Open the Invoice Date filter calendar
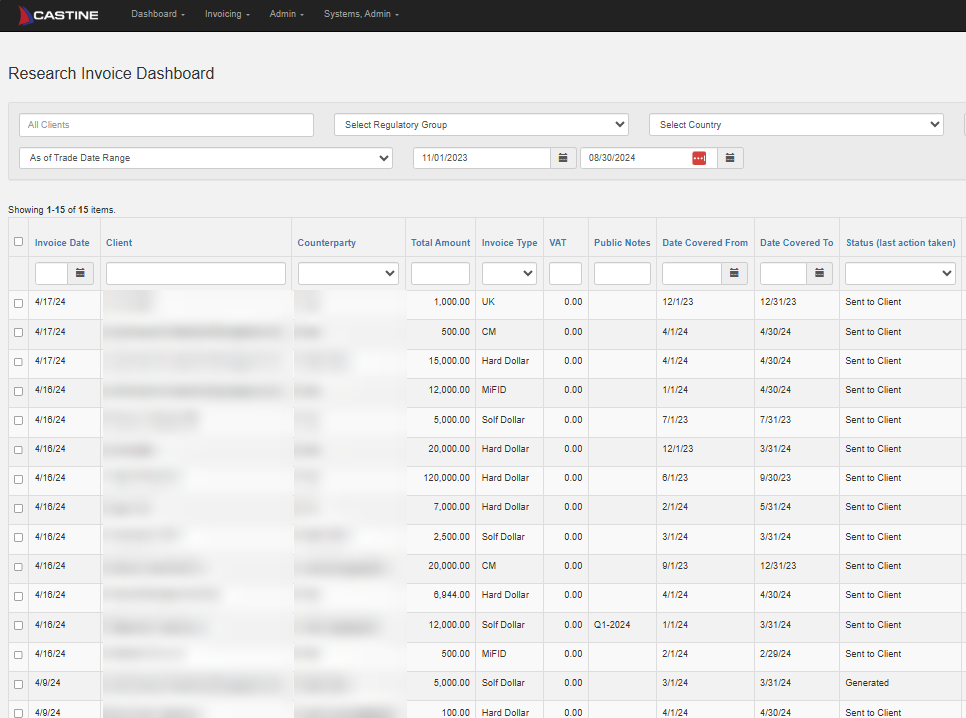966x718 pixels. point(80,273)
